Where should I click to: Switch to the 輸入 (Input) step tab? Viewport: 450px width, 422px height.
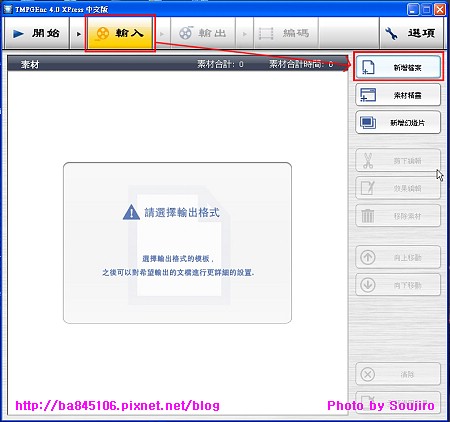coord(120,33)
